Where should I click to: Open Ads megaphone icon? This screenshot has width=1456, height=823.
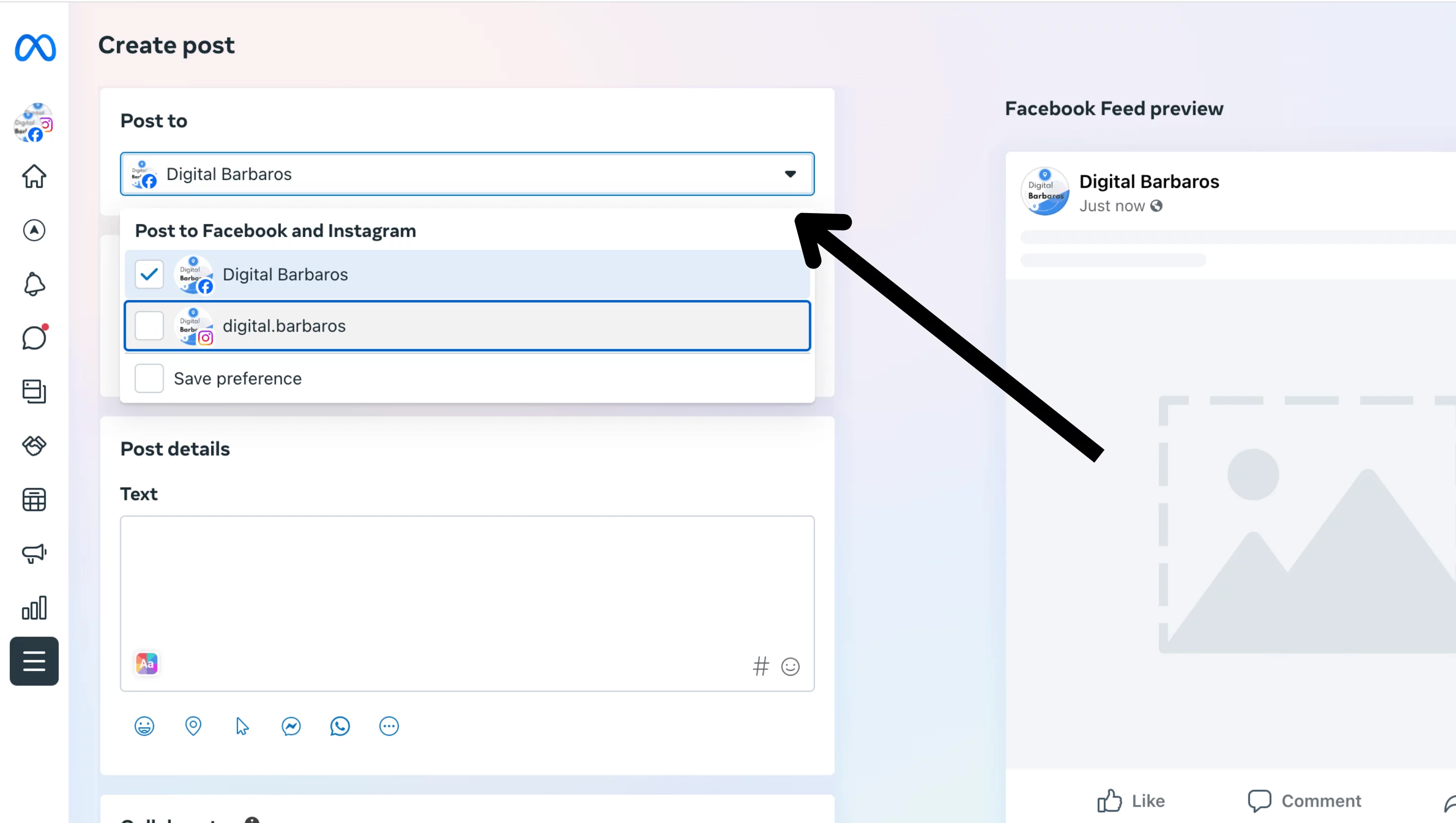click(35, 553)
